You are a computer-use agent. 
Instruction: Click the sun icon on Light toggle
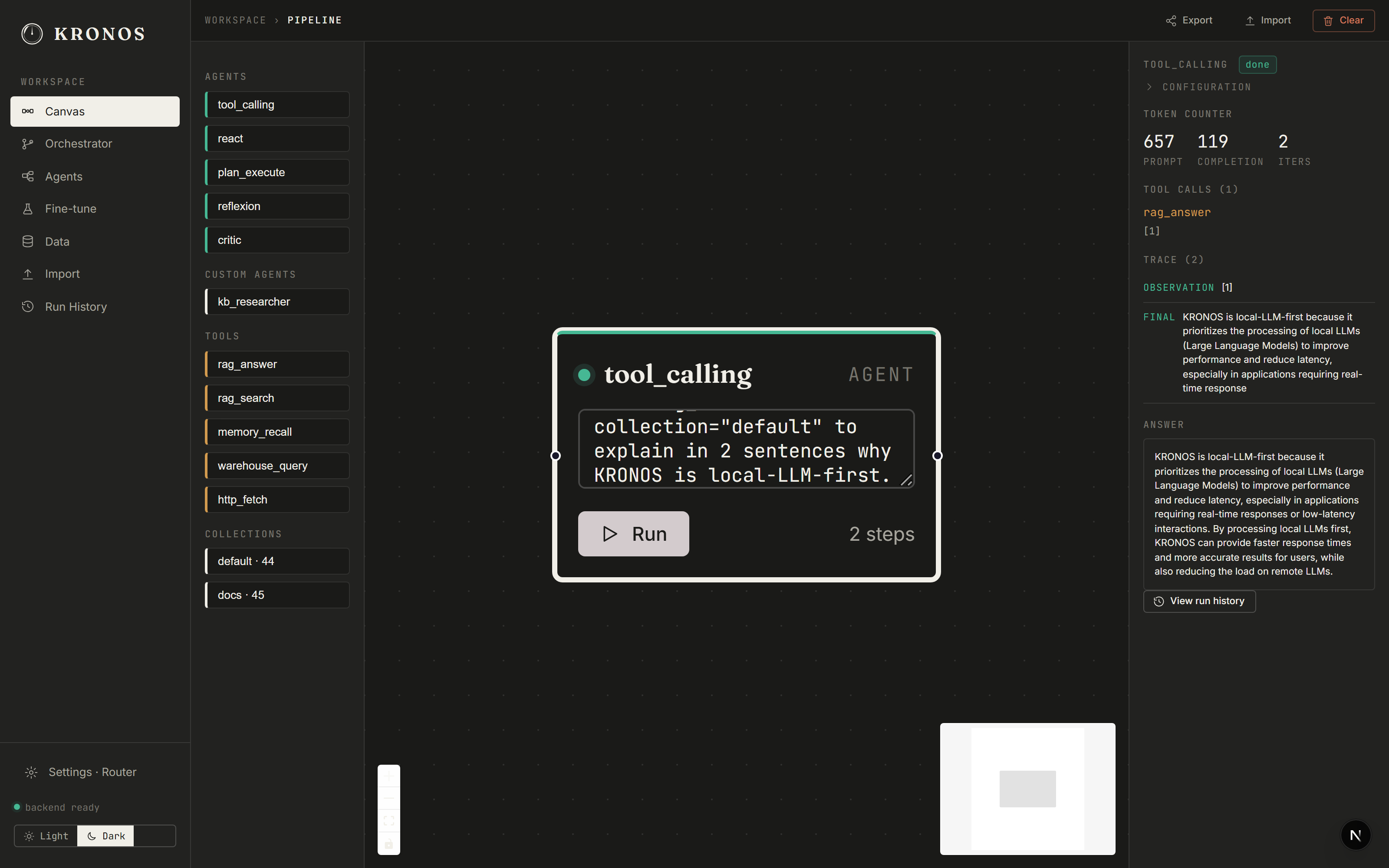point(29,836)
